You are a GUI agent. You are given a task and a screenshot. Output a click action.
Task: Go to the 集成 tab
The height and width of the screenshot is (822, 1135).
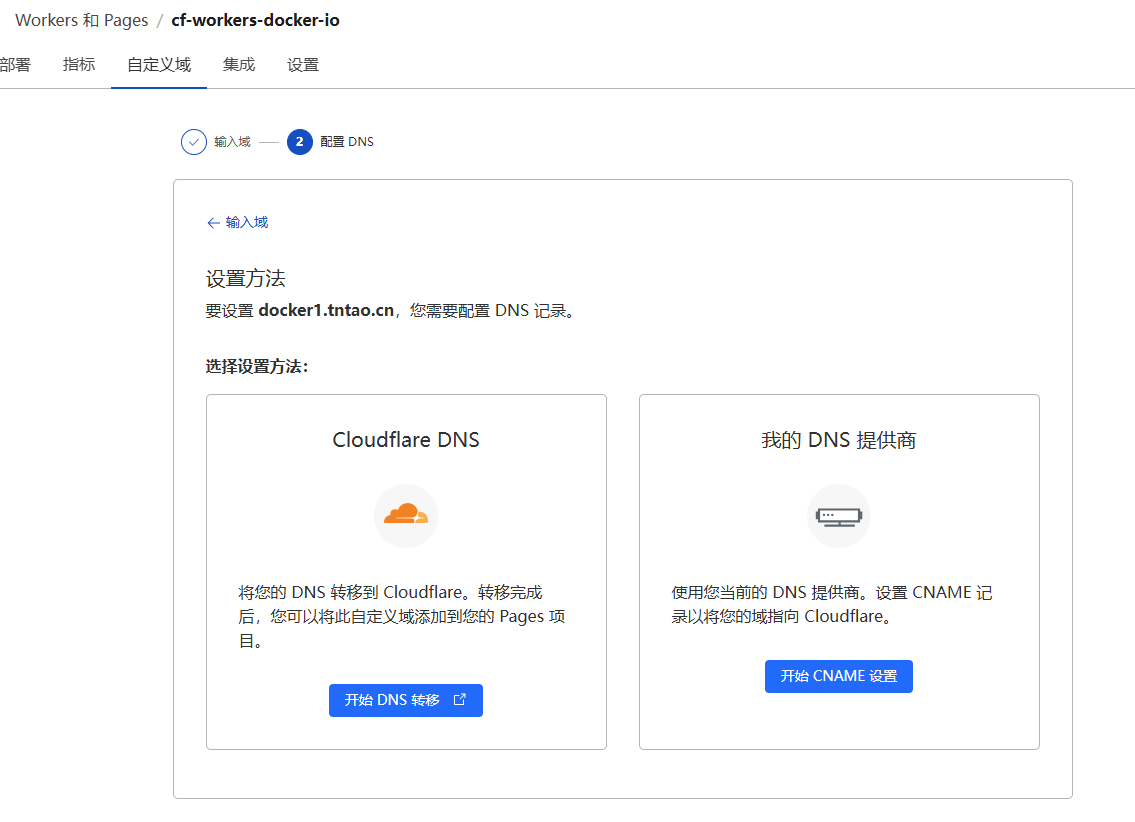point(239,65)
